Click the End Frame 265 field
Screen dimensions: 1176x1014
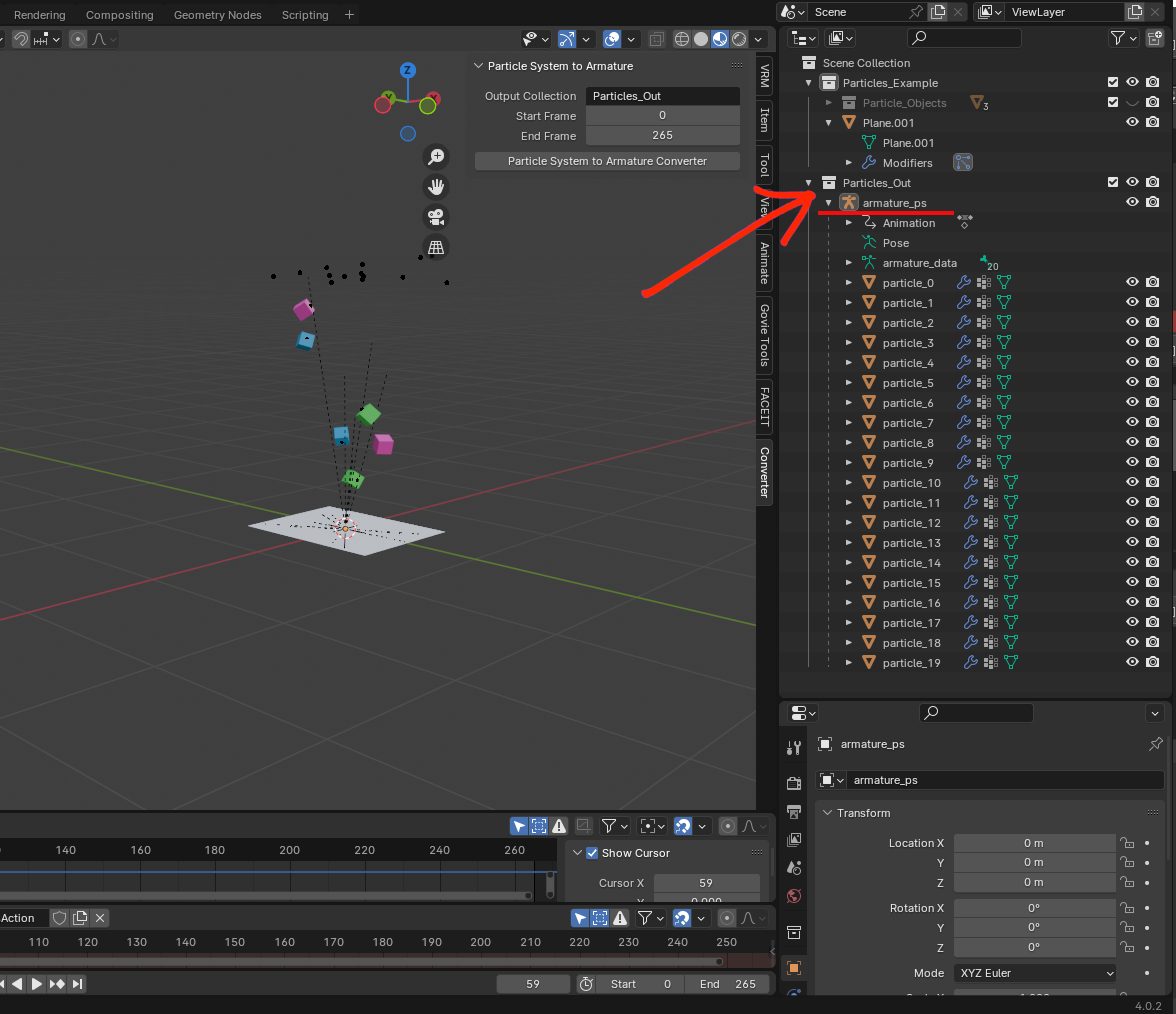(662, 136)
